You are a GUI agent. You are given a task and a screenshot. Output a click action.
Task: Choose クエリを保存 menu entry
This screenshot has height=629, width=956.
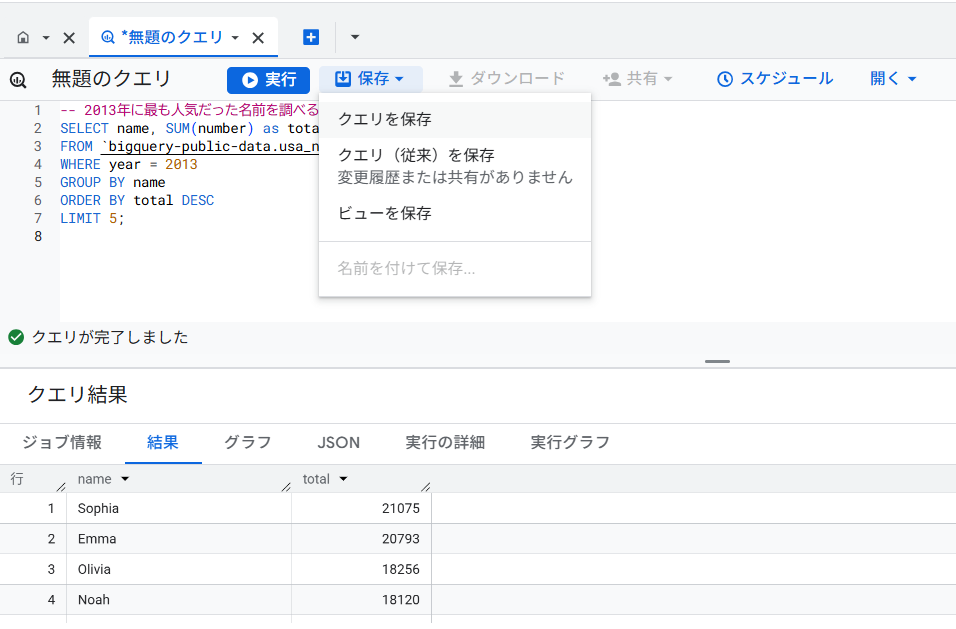pos(455,119)
